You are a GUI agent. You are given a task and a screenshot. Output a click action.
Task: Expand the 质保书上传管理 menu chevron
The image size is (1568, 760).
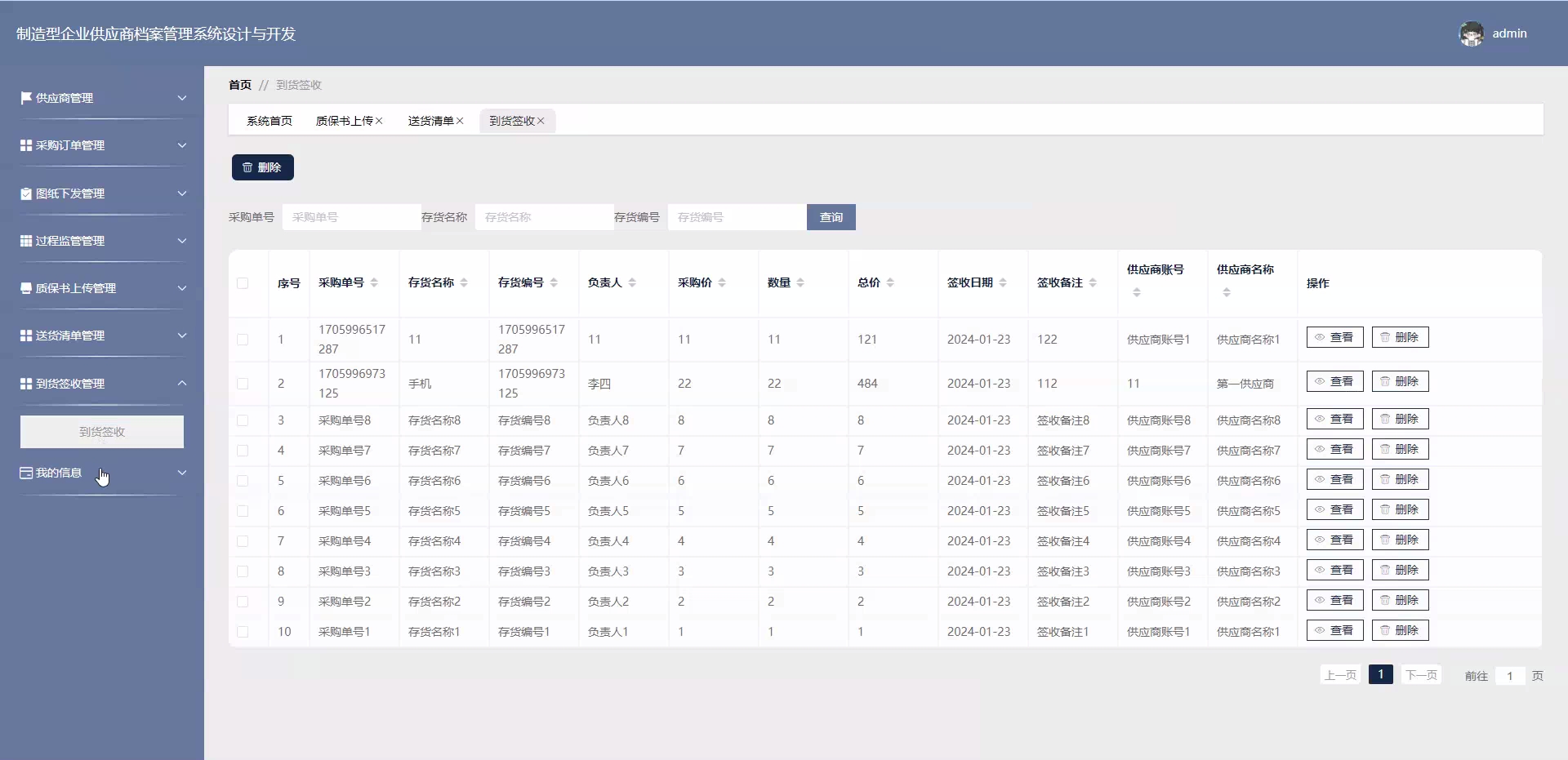point(182,288)
